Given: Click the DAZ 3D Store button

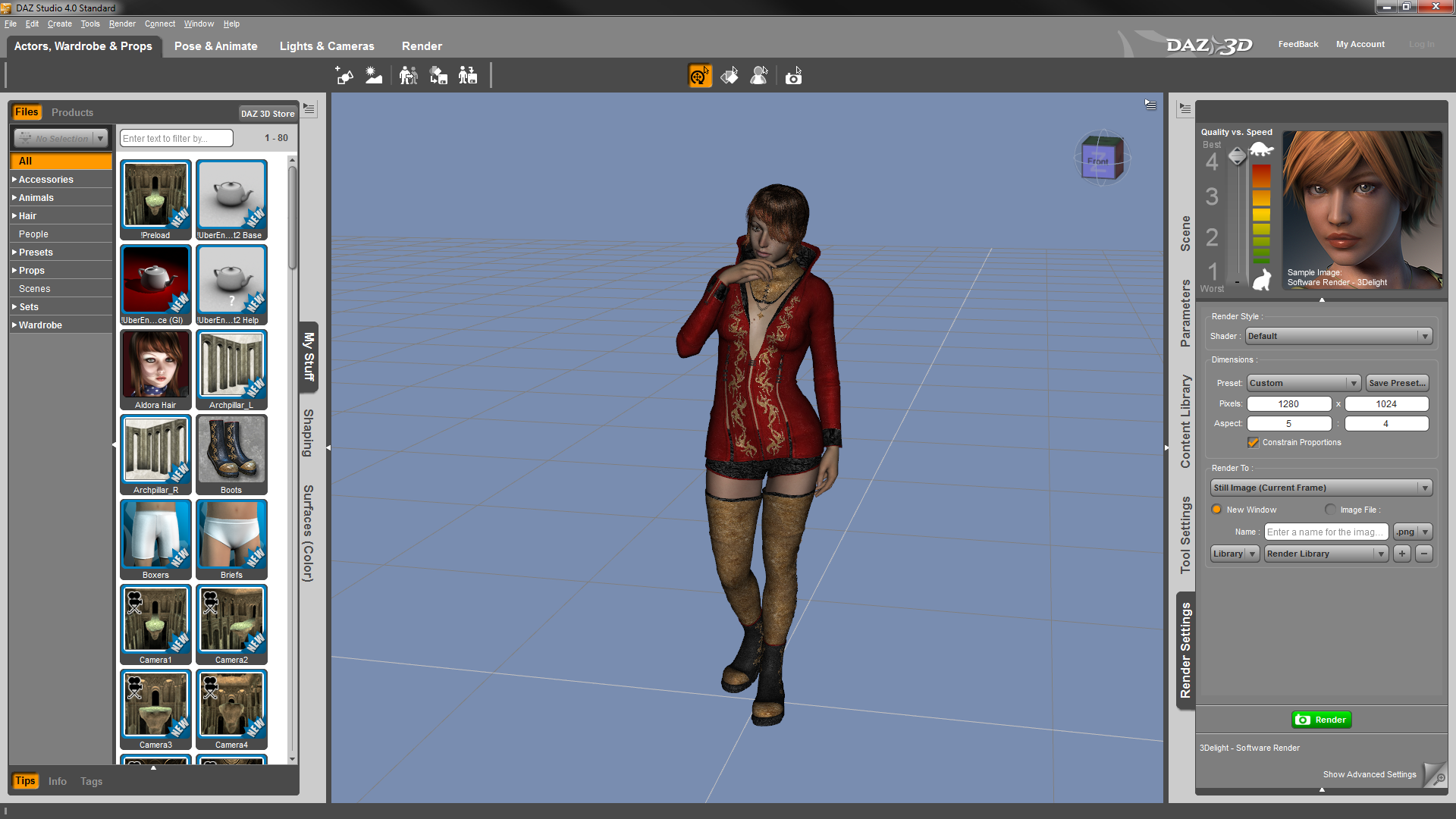Looking at the screenshot, I should [267, 114].
